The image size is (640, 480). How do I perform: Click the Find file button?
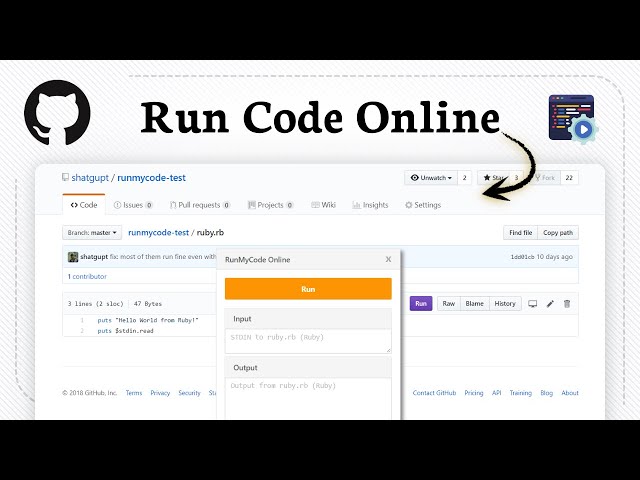(520, 233)
